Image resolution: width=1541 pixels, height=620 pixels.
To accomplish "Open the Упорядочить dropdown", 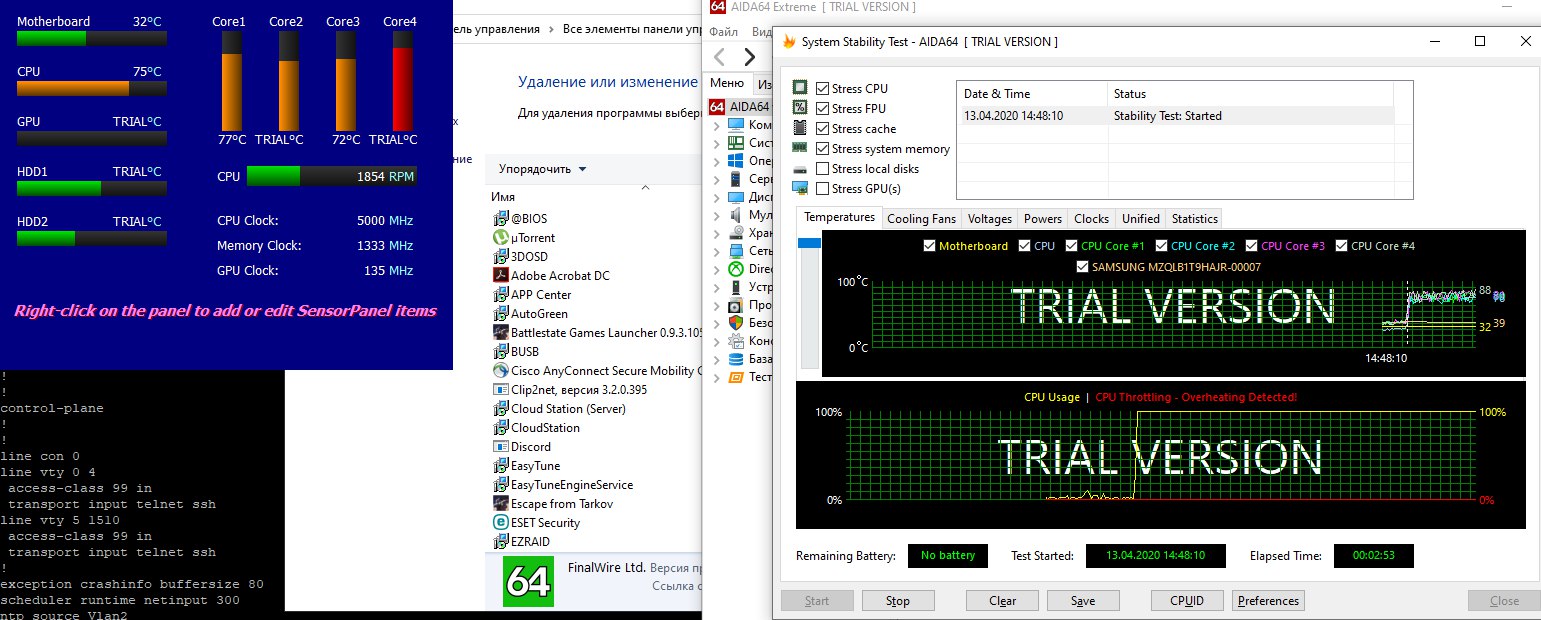I will point(543,169).
